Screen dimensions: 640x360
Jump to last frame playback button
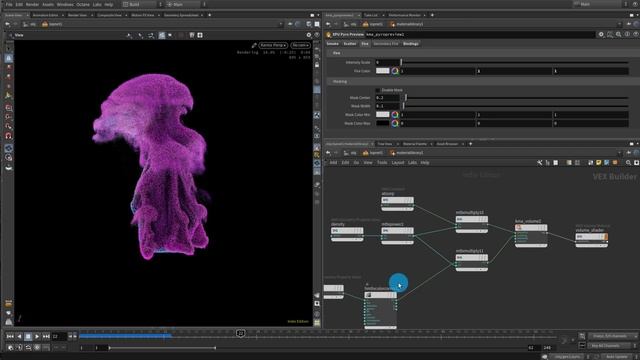[x=46, y=336]
